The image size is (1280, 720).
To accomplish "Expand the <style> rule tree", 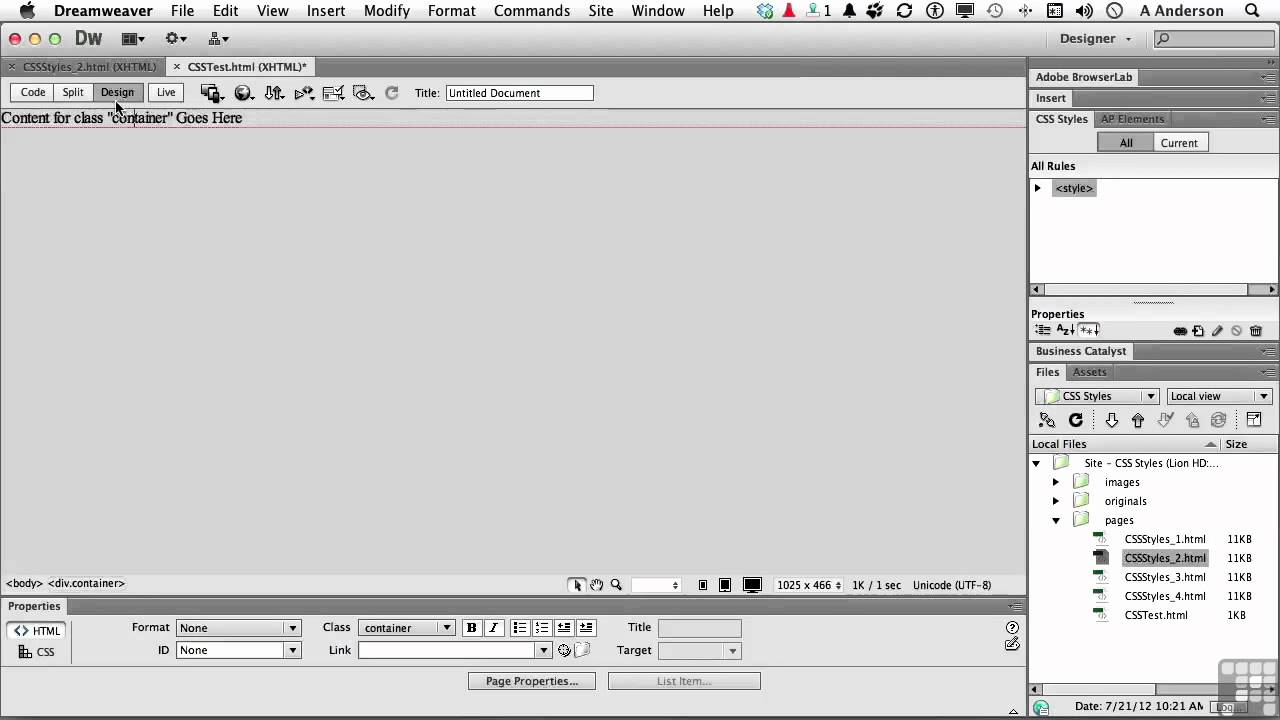I will click(x=1038, y=188).
